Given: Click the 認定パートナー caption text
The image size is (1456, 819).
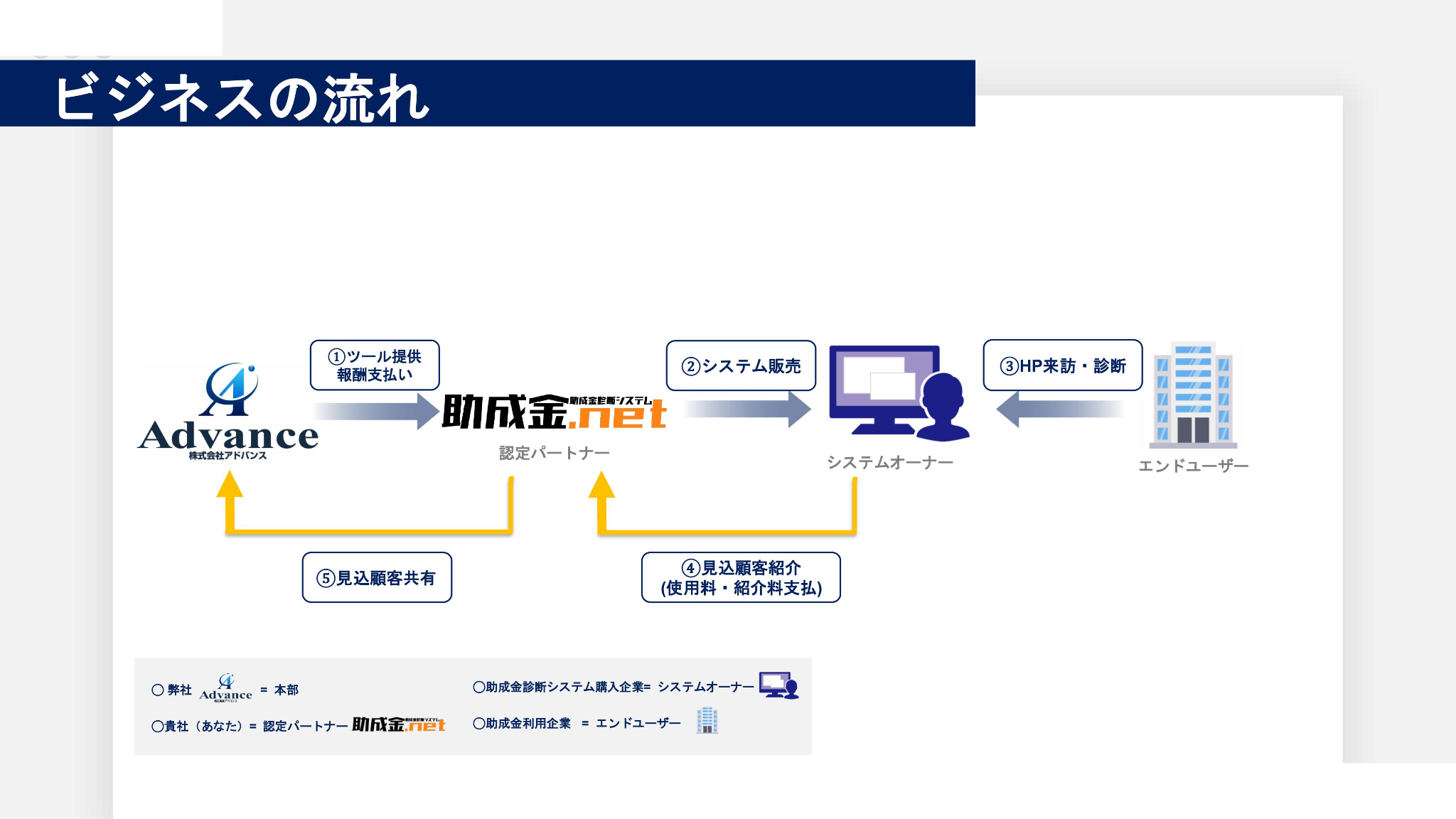Looking at the screenshot, I should [554, 453].
